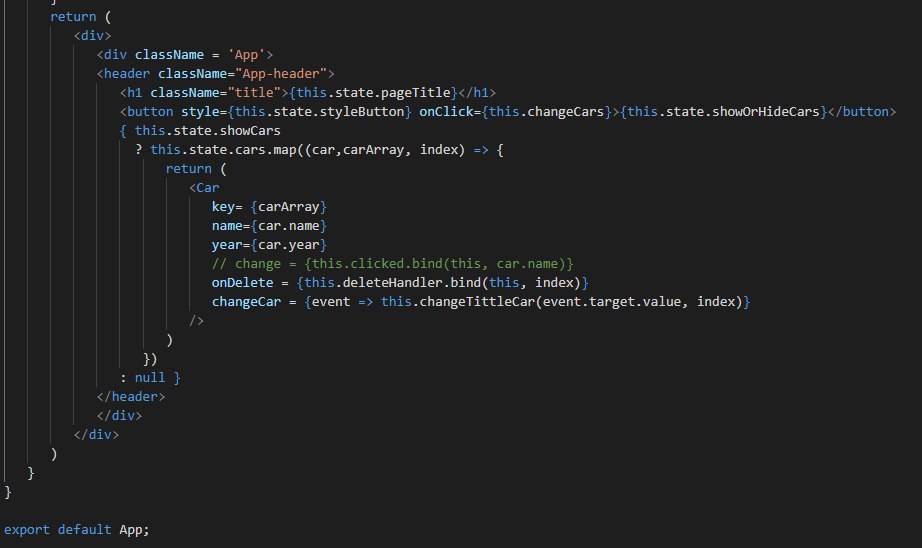
Task: Click the key= {carArray} prop line
Action: (269, 207)
